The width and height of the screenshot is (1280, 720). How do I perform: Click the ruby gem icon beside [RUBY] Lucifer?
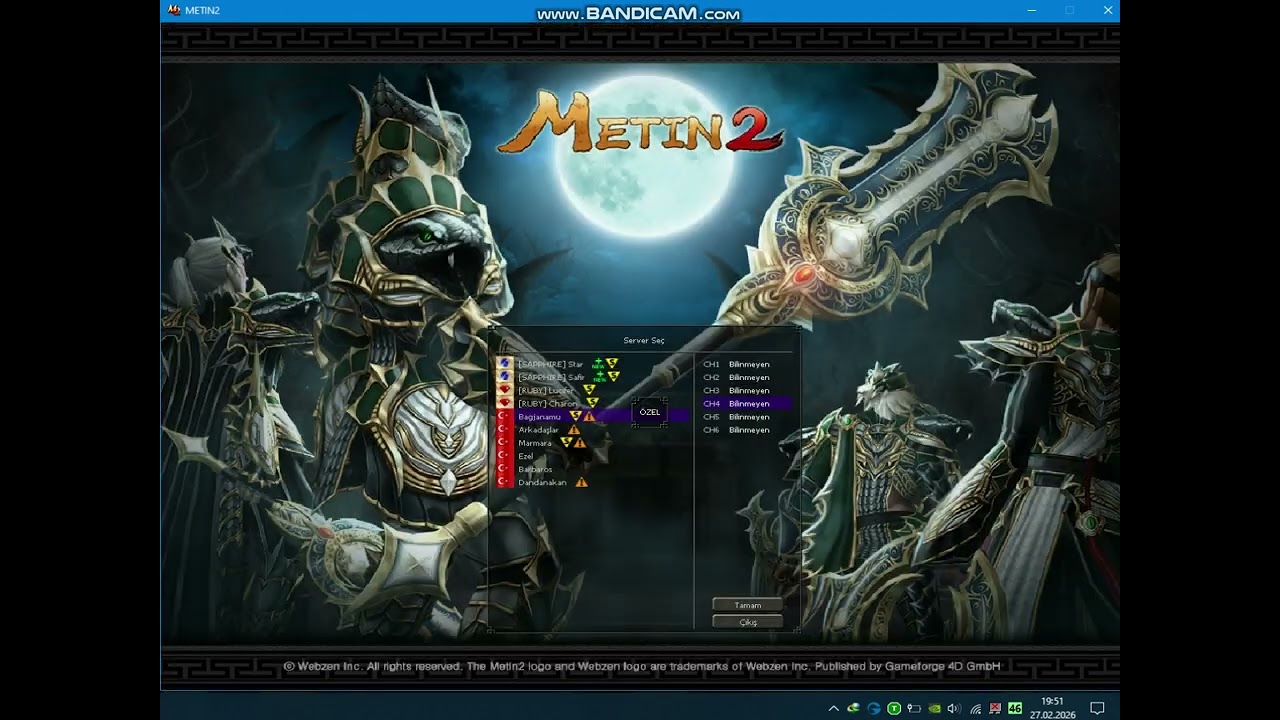(505, 390)
